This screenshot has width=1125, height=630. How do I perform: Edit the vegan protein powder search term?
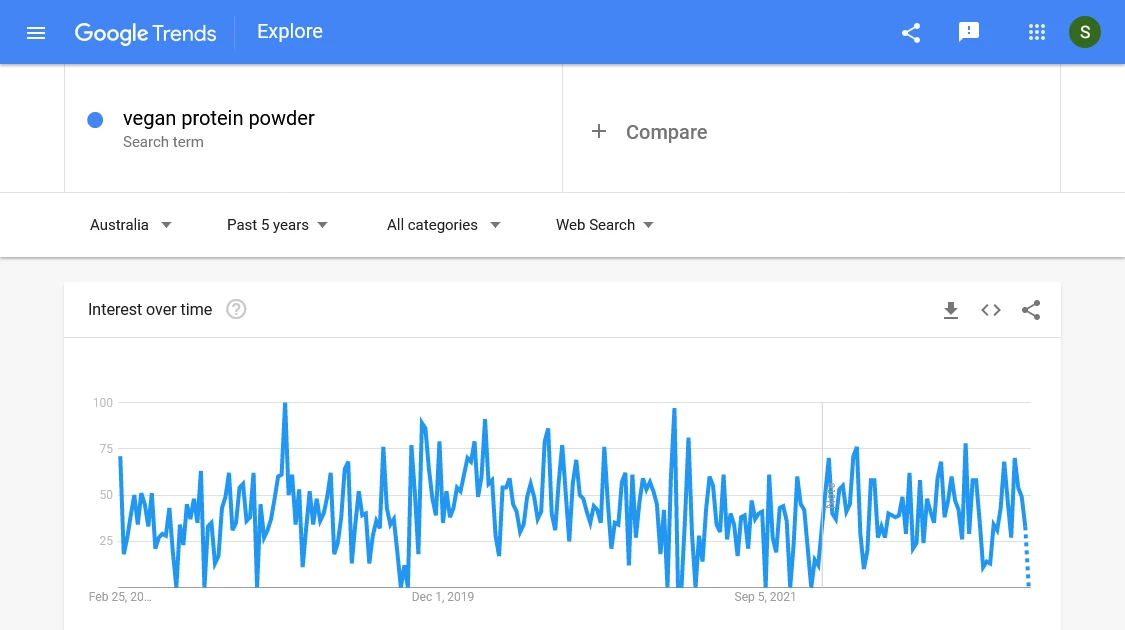tap(219, 118)
